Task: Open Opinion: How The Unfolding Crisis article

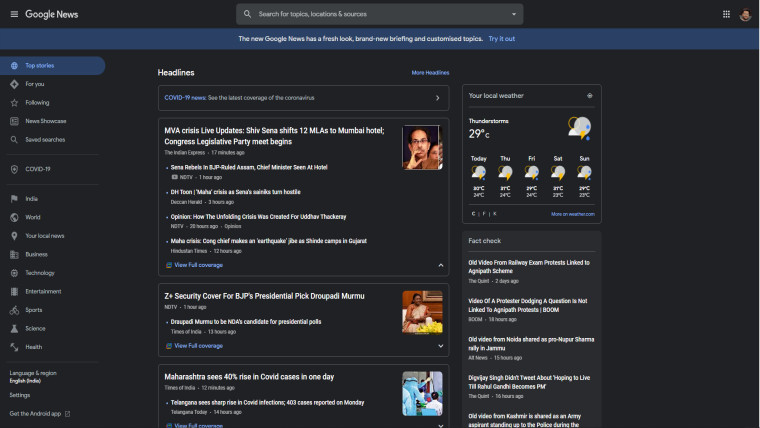Action: pos(258,217)
